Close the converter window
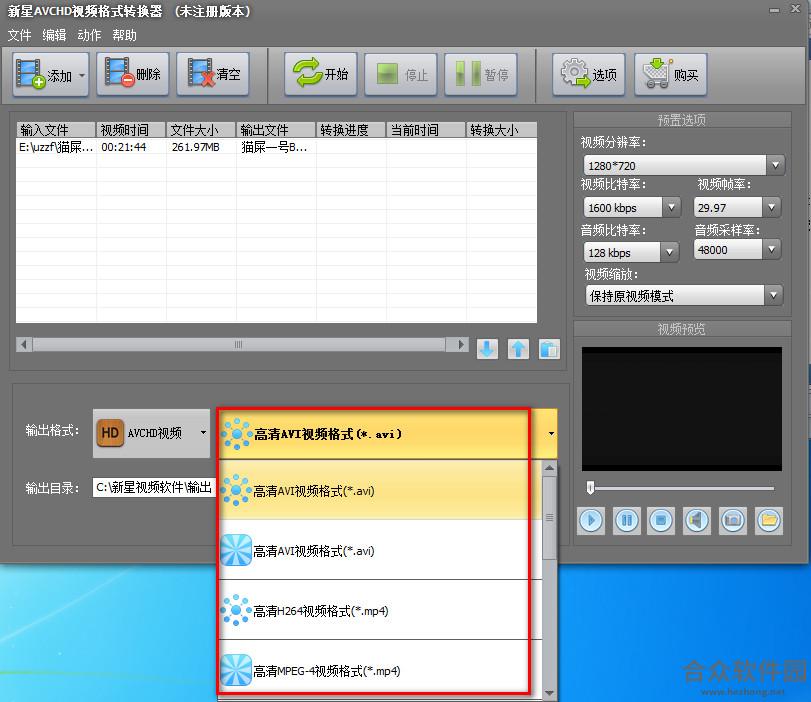Screen dimensions: 811x702 pyautogui.click(x=795, y=9)
